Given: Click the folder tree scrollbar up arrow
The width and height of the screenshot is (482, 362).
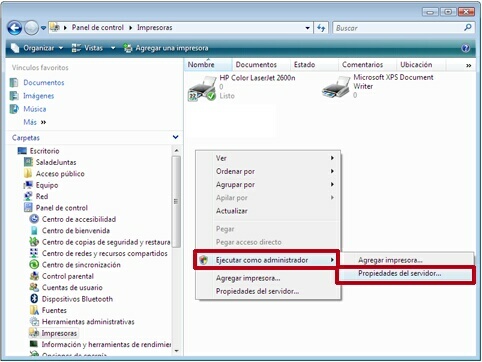Looking at the screenshot, I should tap(176, 151).
